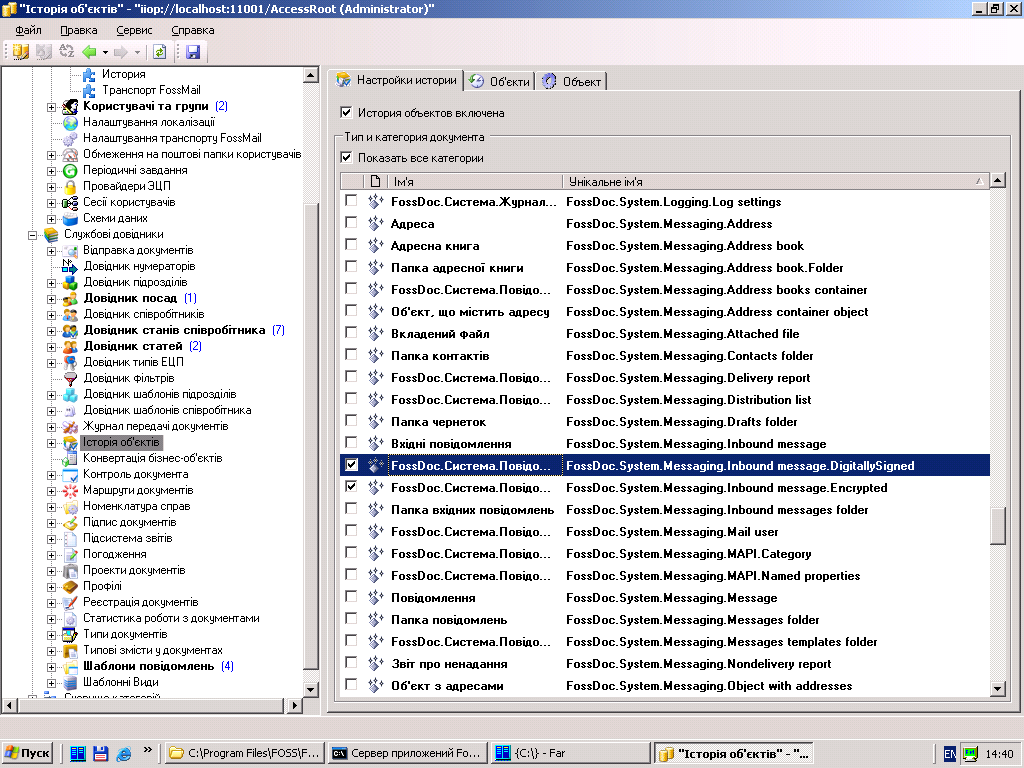
Task: Click the tree panel horizontal scrollbar thumb
Action: click(150, 705)
